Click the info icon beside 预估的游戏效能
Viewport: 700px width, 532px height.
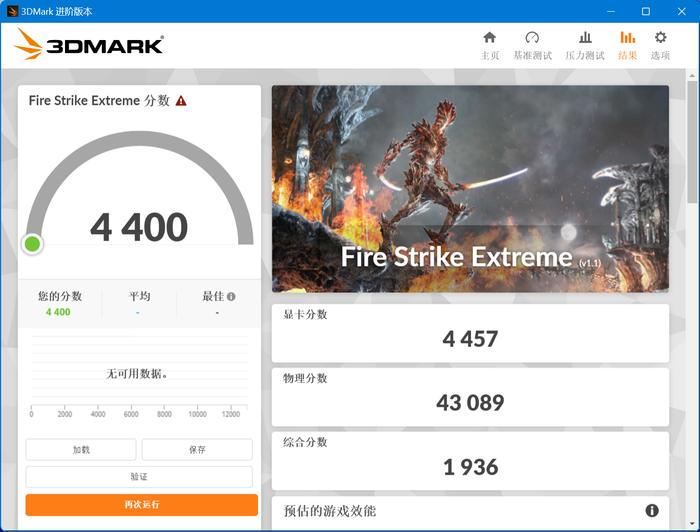pyautogui.click(x=652, y=510)
